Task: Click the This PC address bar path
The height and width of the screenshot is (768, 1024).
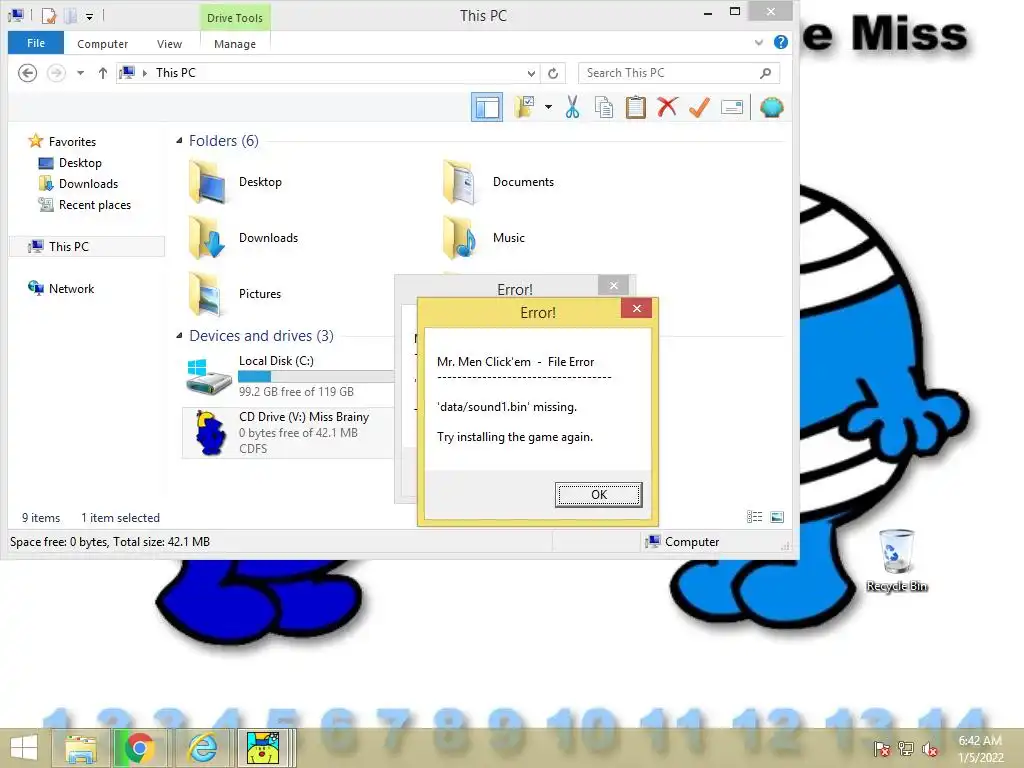Action: click(176, 72)
